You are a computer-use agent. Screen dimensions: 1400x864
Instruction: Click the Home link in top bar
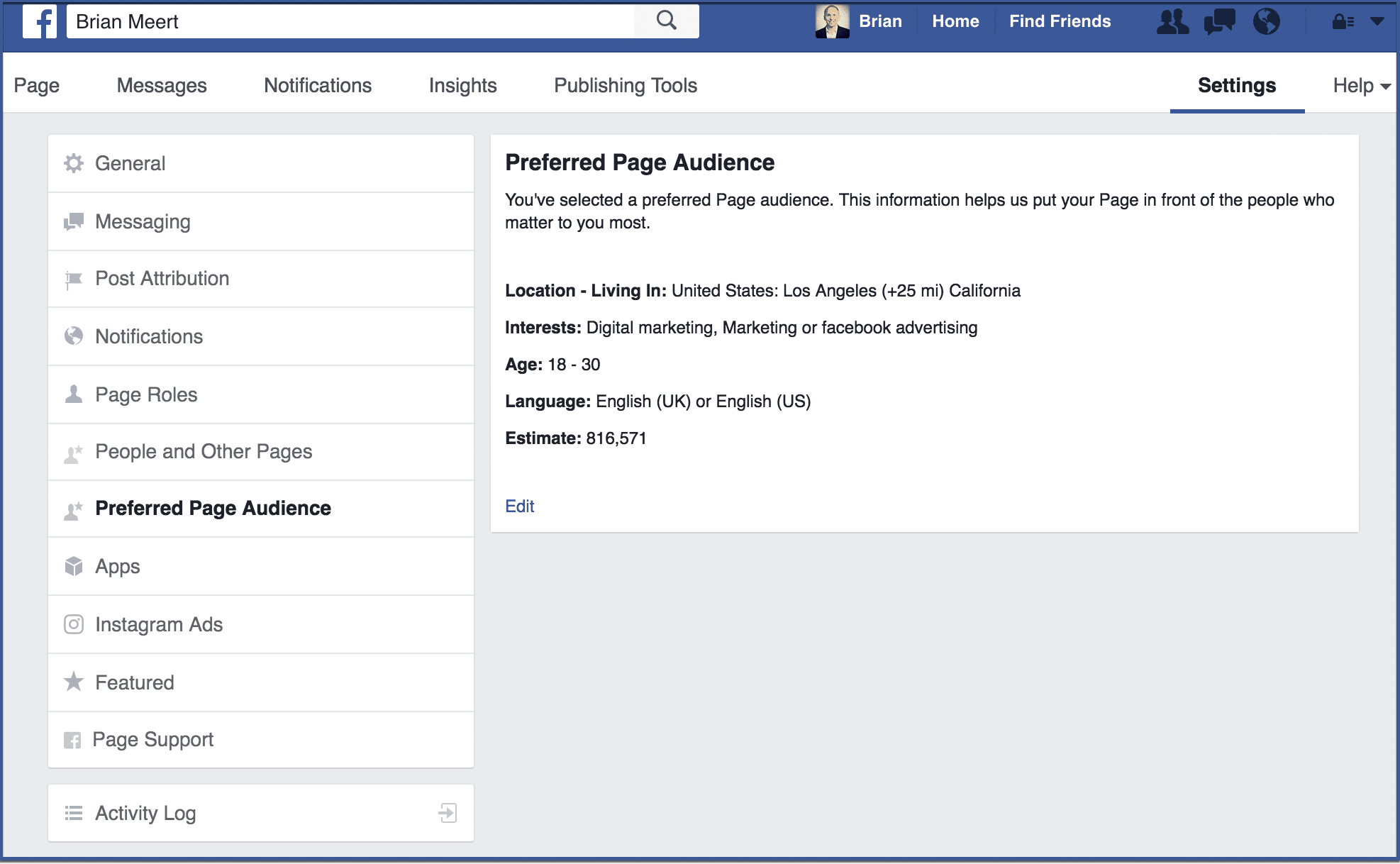955,21
